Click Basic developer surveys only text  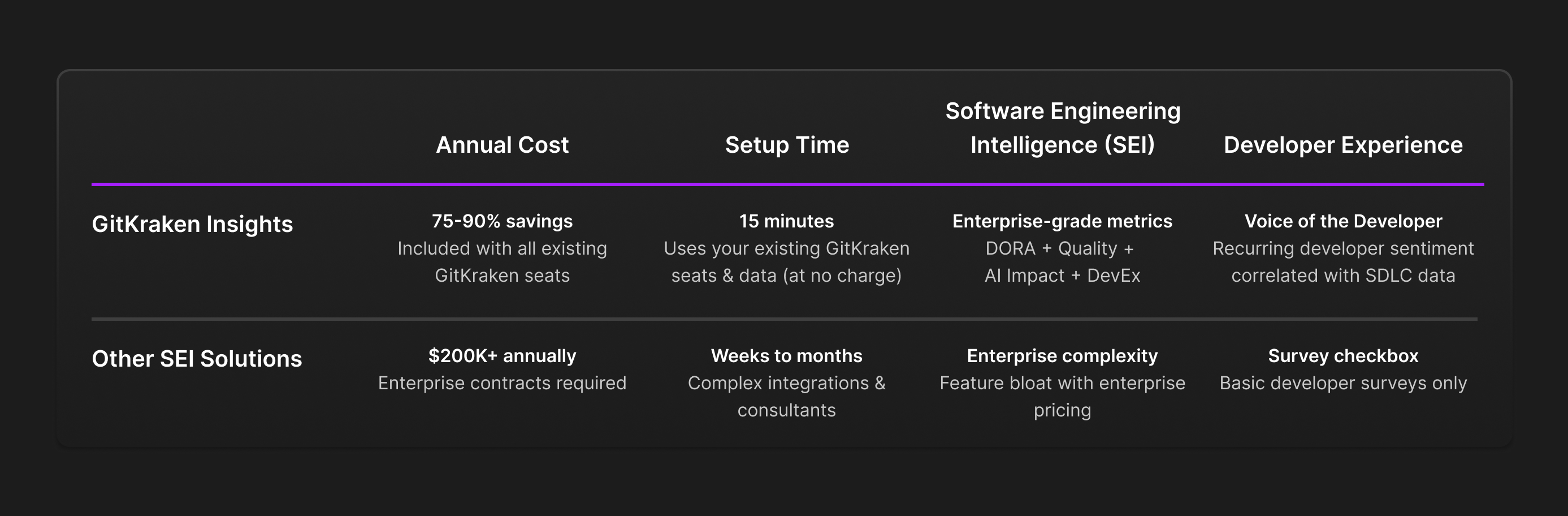click(1343, 383)
